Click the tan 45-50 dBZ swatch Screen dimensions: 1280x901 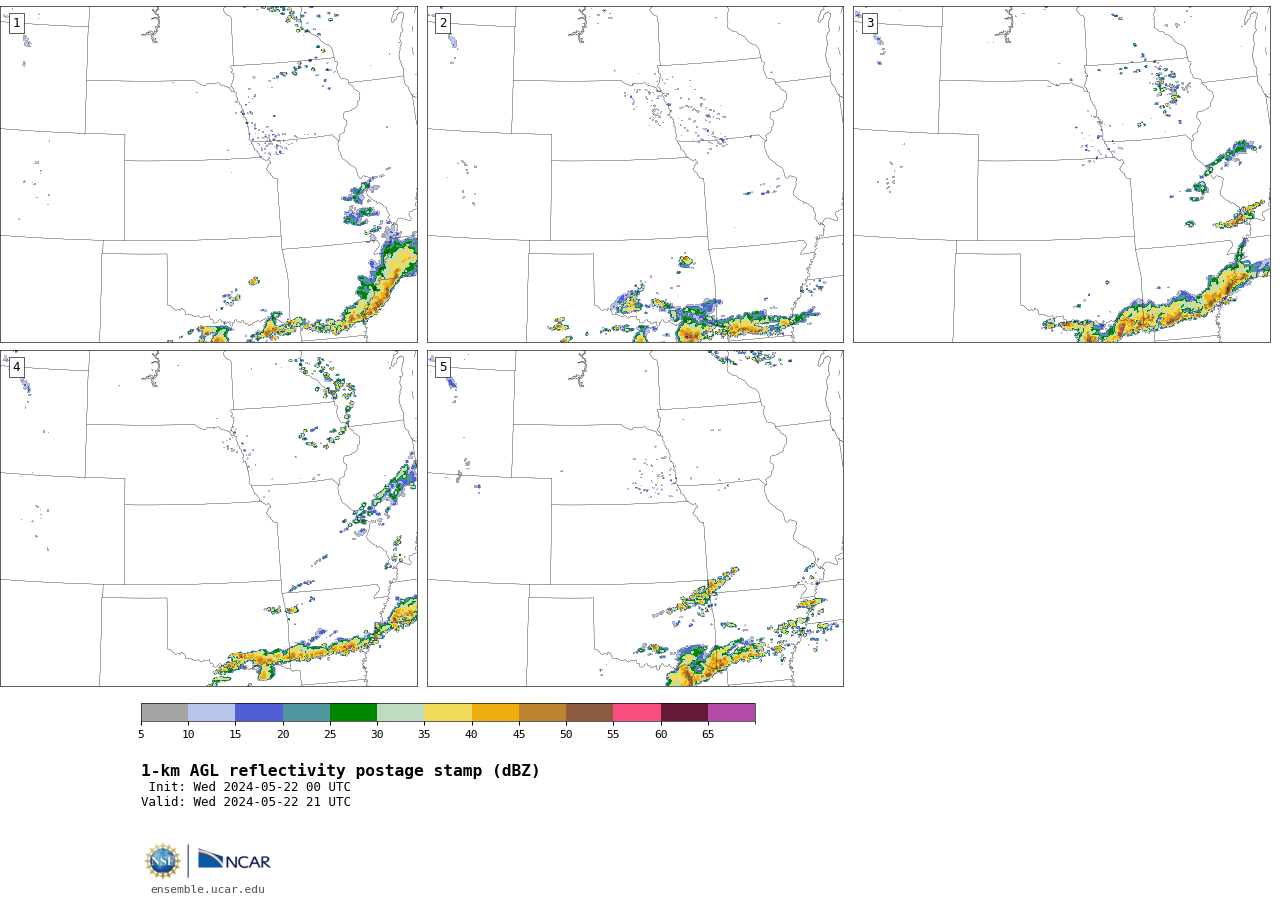coord(542,712)
